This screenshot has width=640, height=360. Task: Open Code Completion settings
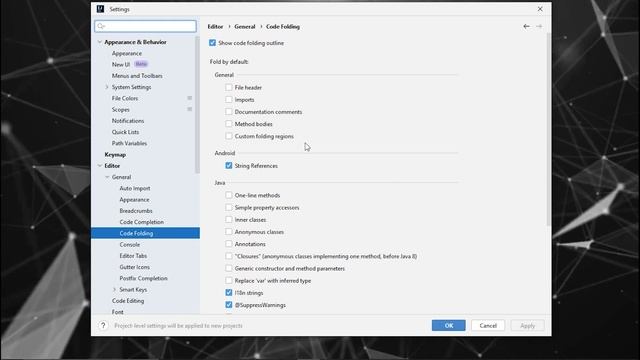click(141, 222)
